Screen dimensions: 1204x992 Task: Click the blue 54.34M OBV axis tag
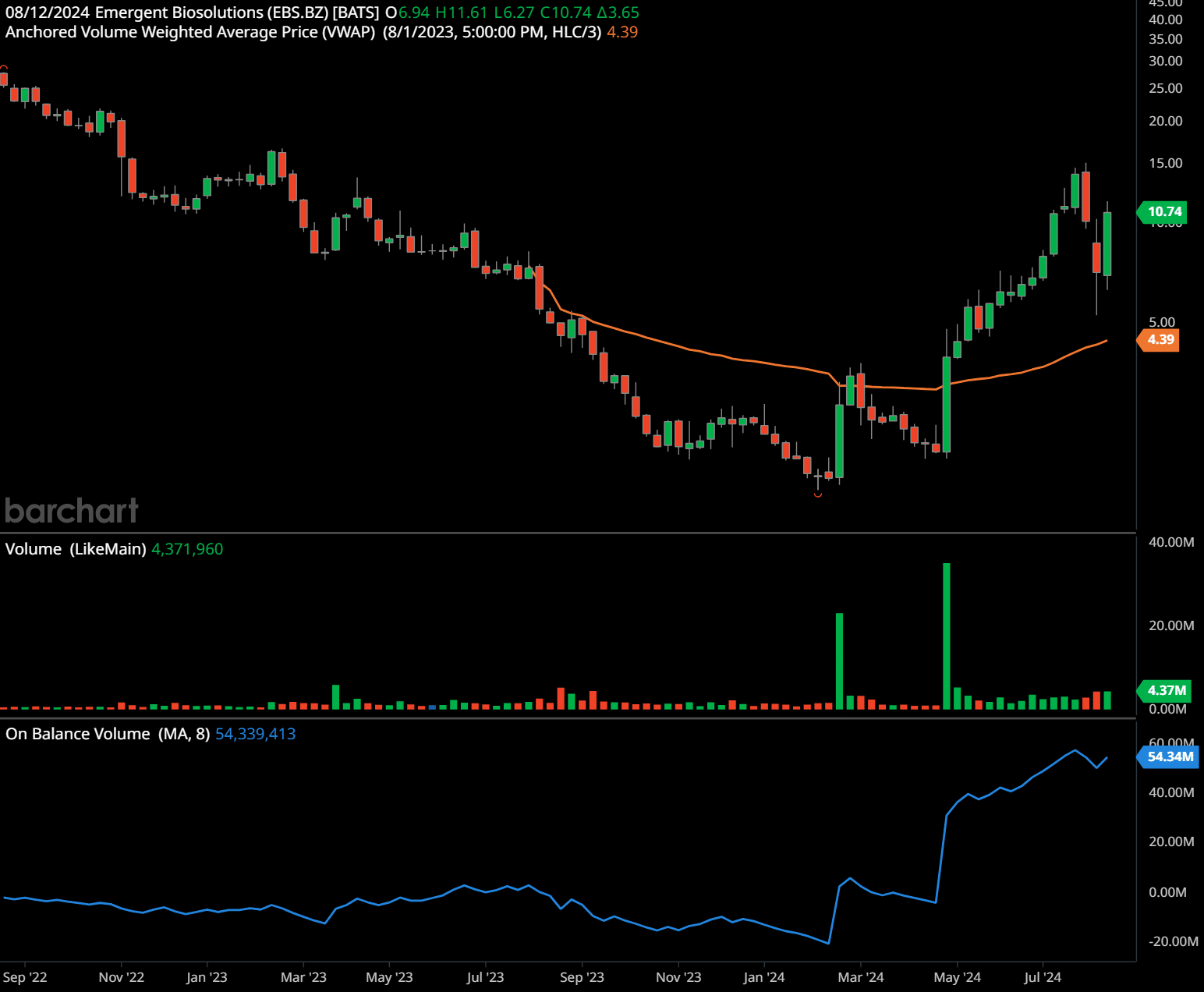click(1168, 756)
